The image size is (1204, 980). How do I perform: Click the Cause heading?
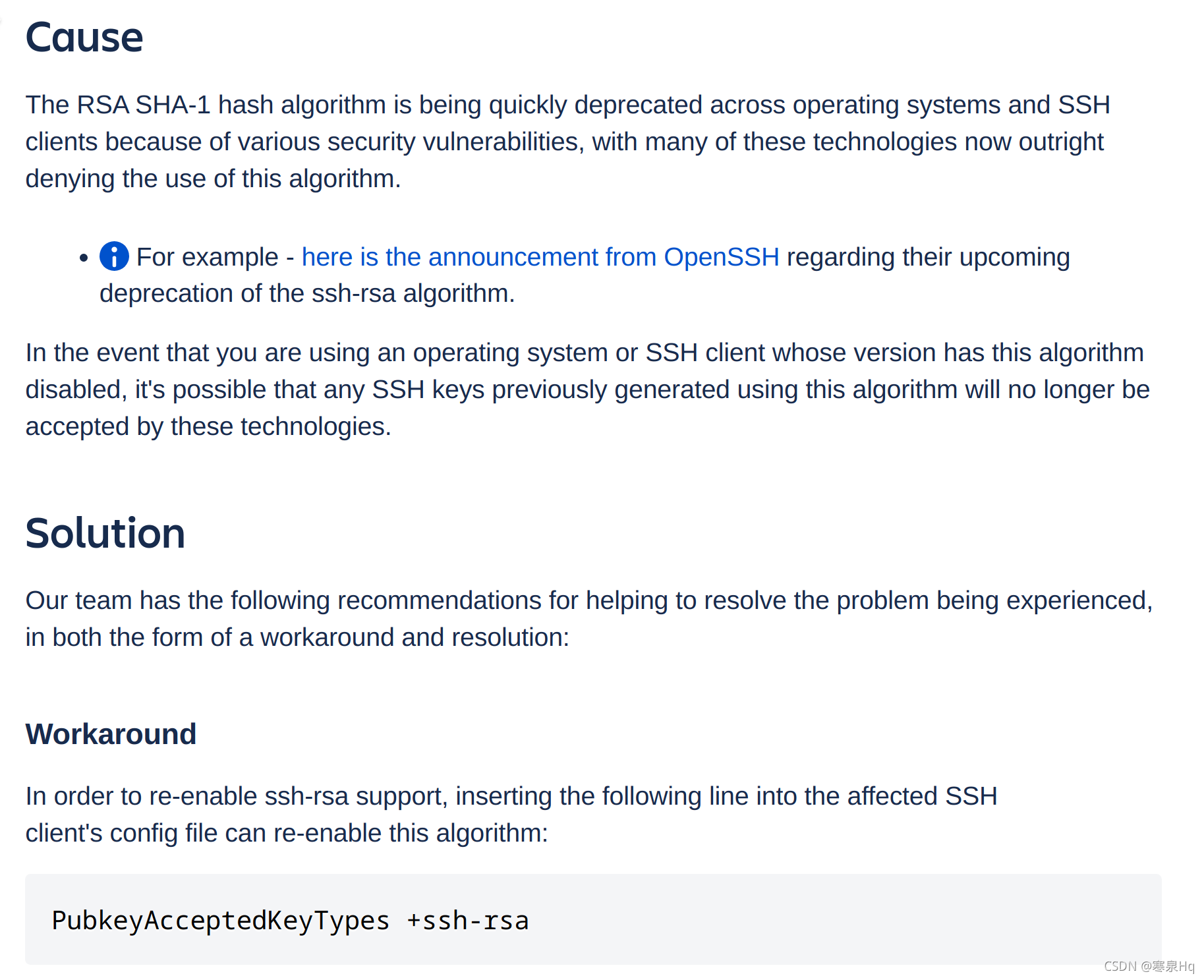pos(84,37)
